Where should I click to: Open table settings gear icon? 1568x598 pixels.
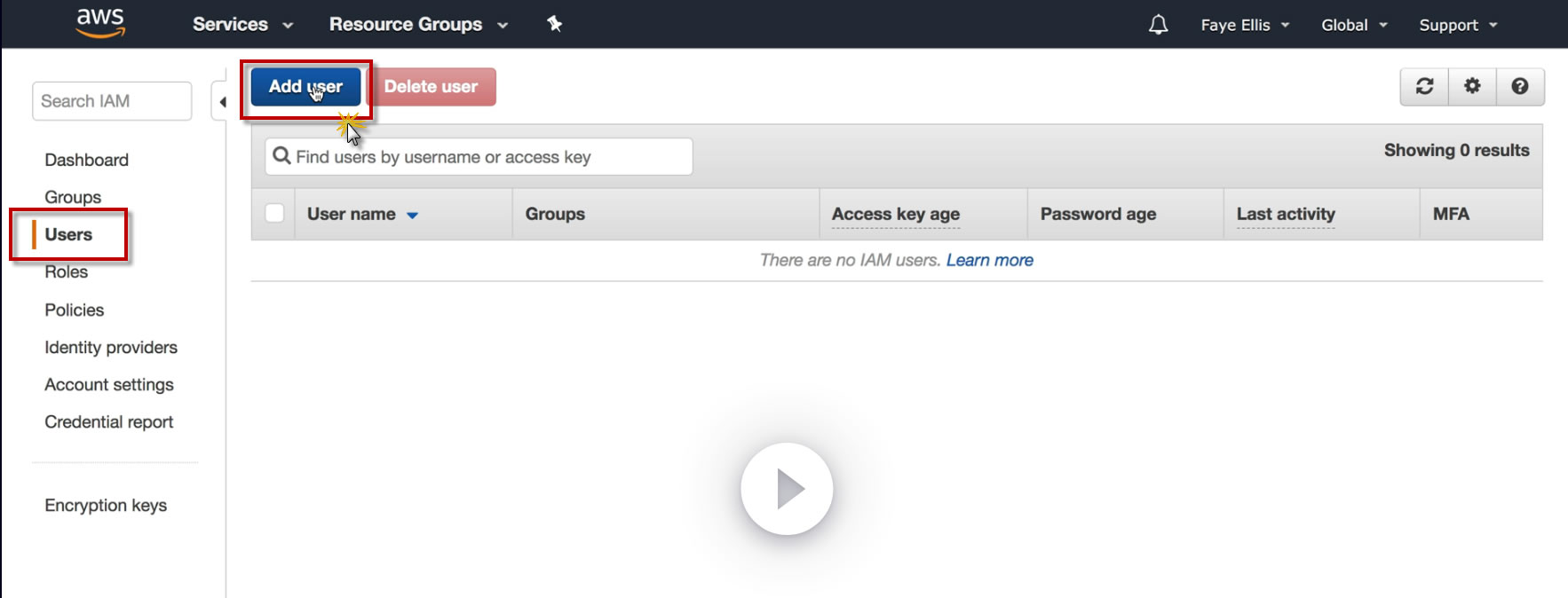tap(1472, 86)
